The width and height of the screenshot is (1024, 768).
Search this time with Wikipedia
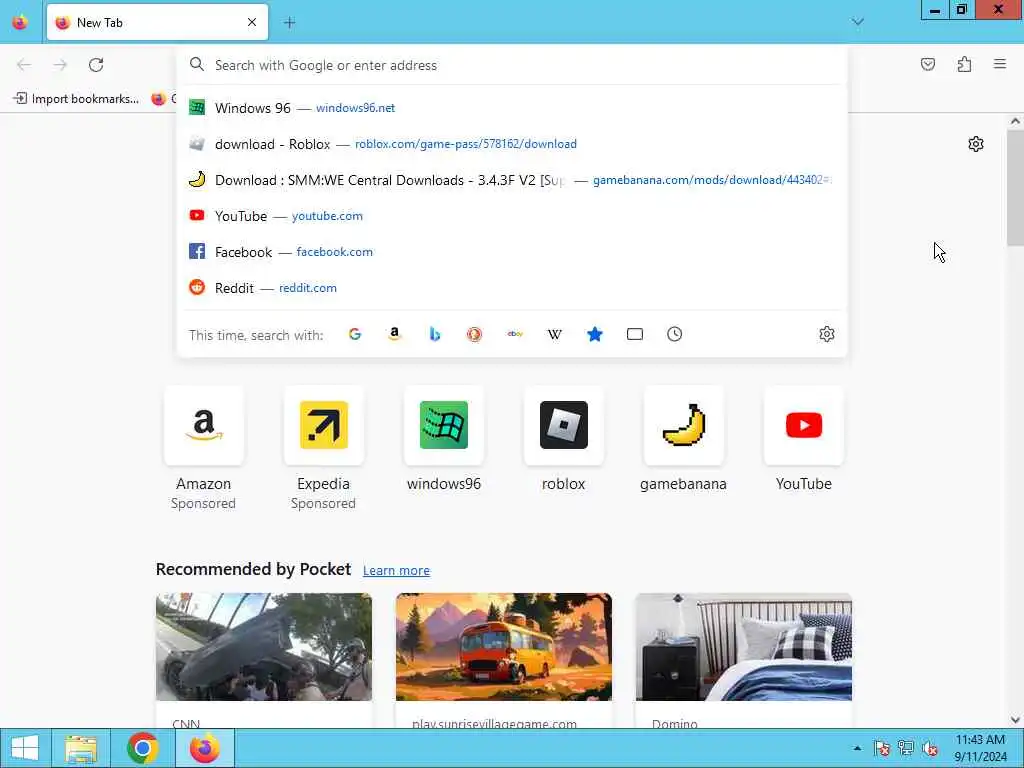554,334
